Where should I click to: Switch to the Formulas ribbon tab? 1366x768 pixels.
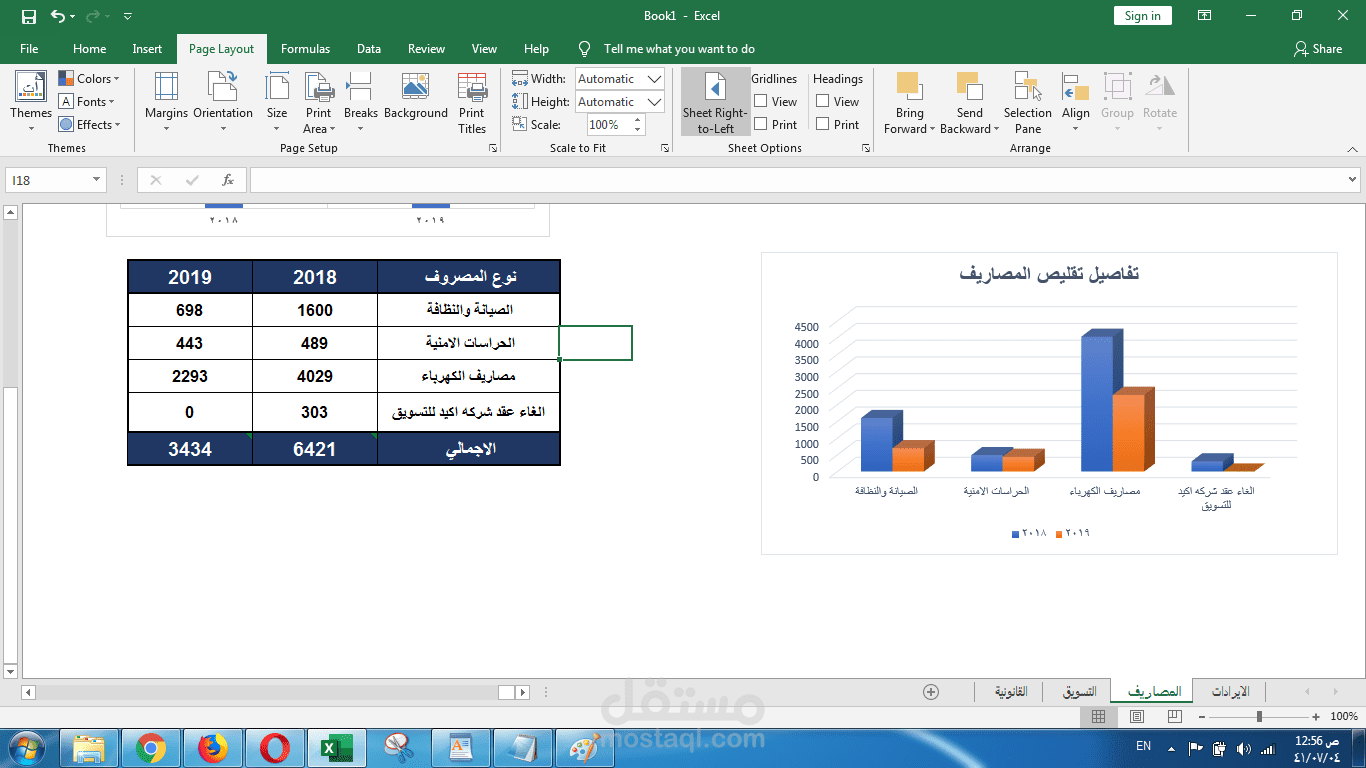(x=305, y=48)
